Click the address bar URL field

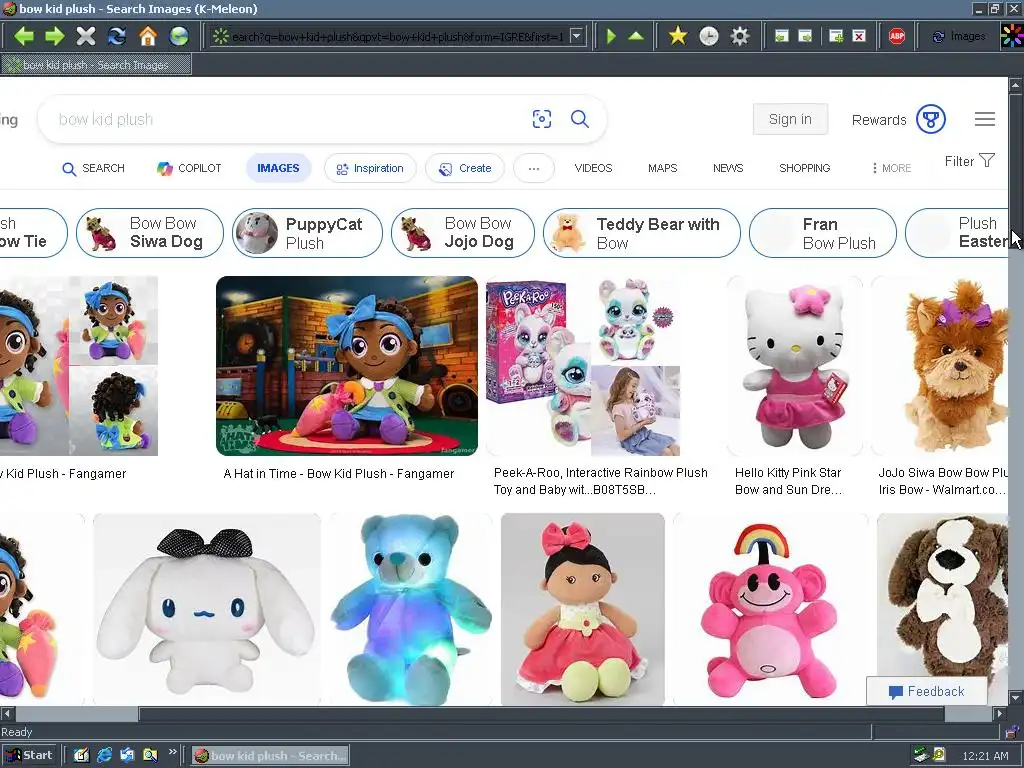(x=397, y=37)
